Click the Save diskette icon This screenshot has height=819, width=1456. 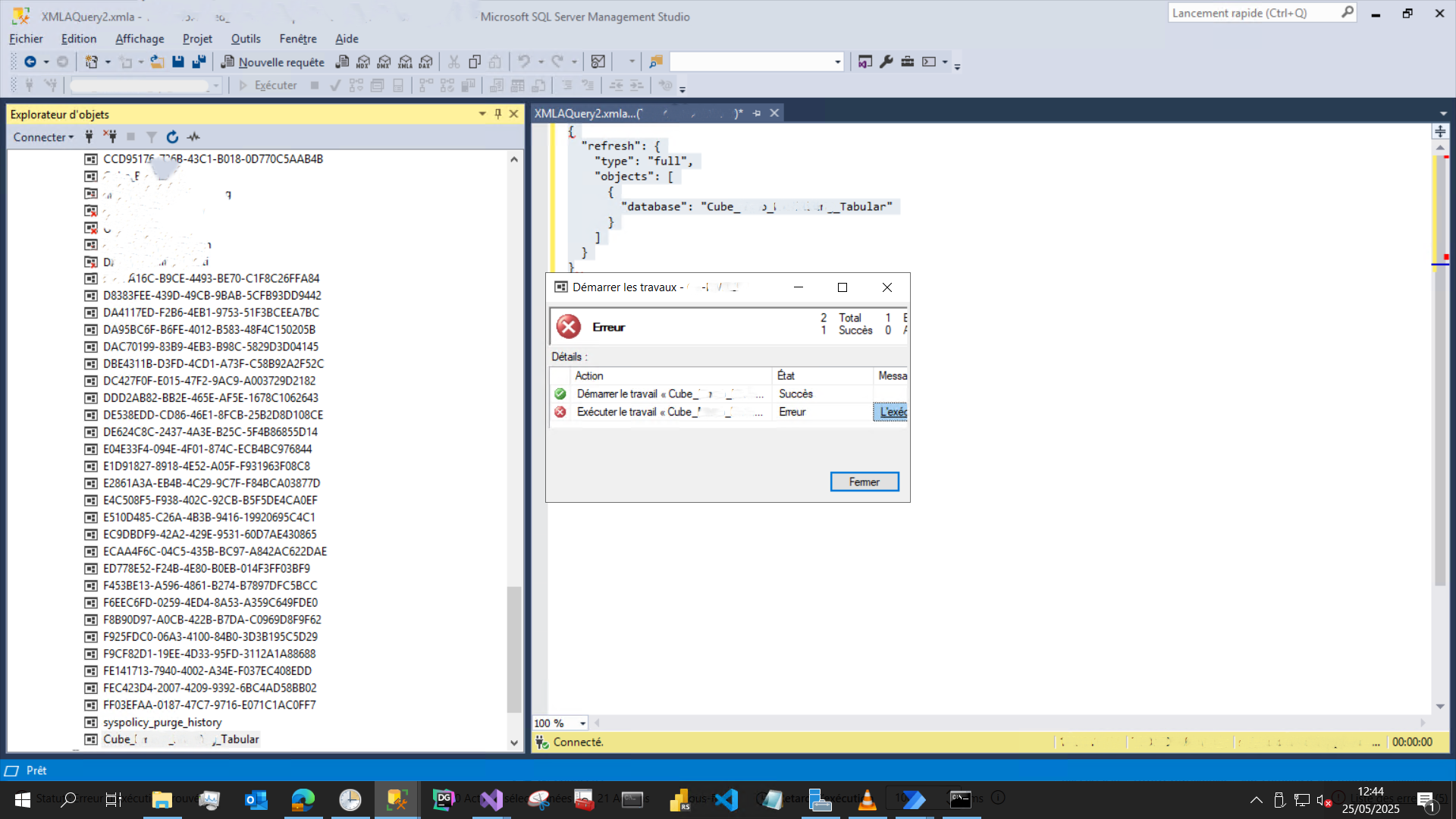point(178,62)
